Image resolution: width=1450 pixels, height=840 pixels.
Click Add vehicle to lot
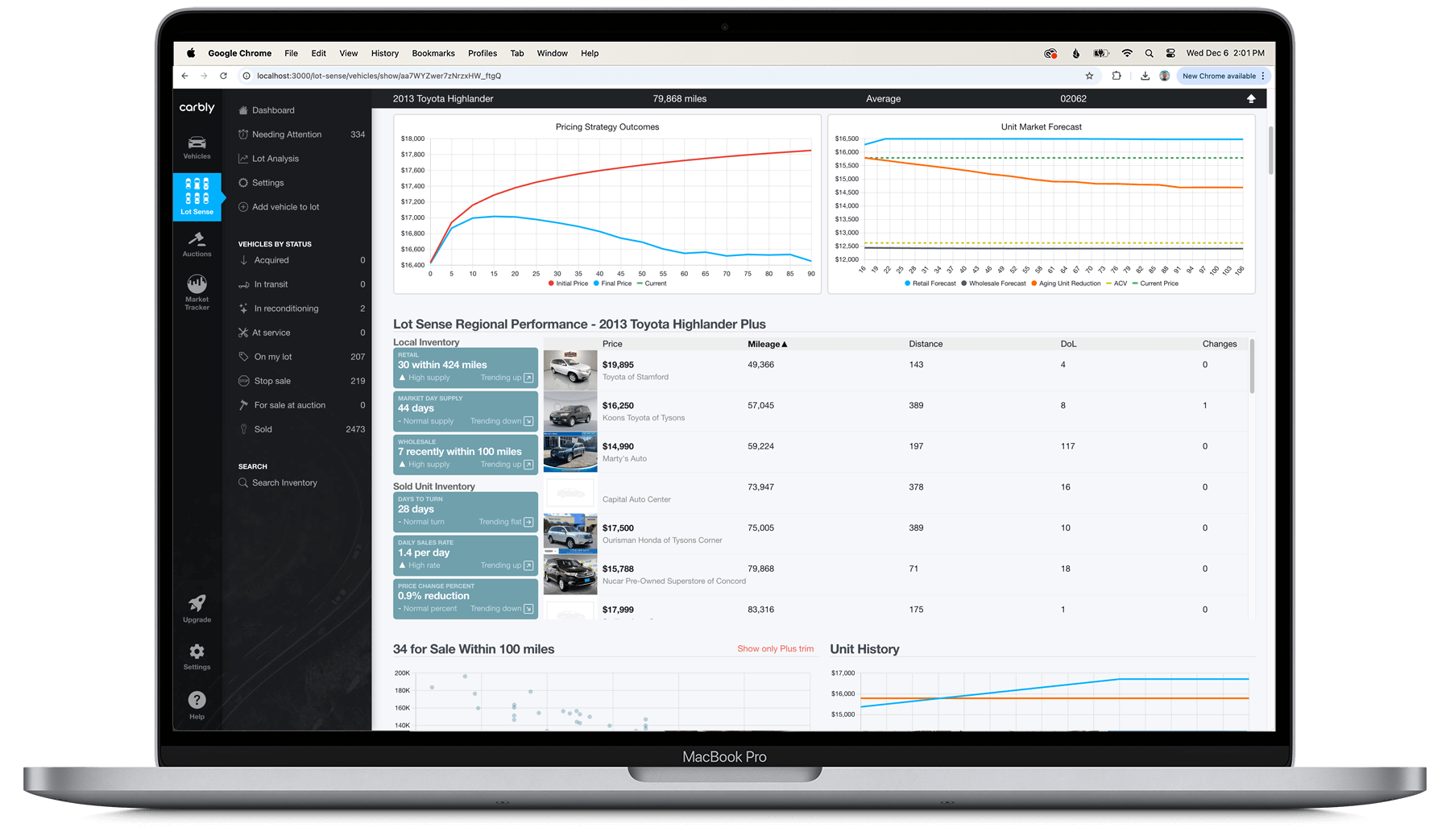(x=285, y=207)
